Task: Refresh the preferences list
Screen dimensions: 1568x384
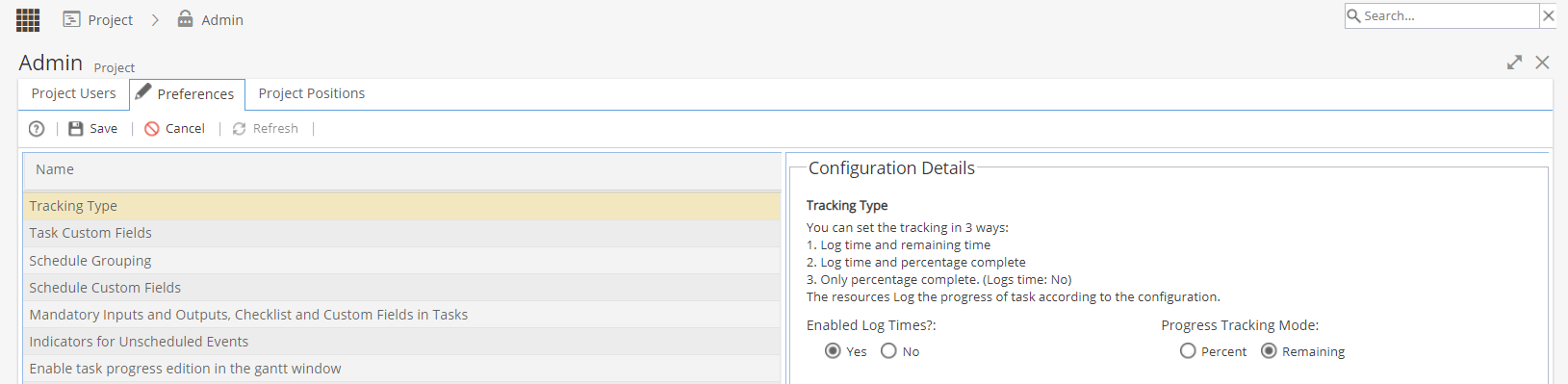Action: tap(266, 129)
